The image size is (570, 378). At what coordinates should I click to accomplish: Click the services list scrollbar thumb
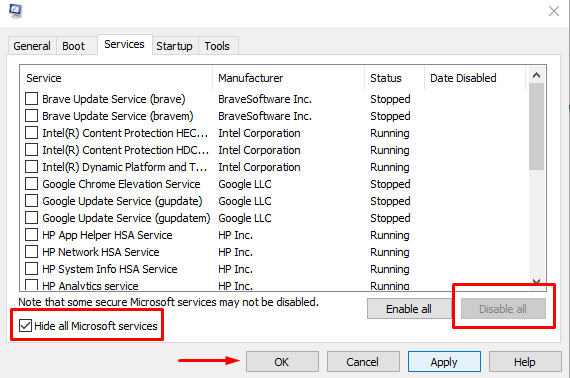point(536,126)
